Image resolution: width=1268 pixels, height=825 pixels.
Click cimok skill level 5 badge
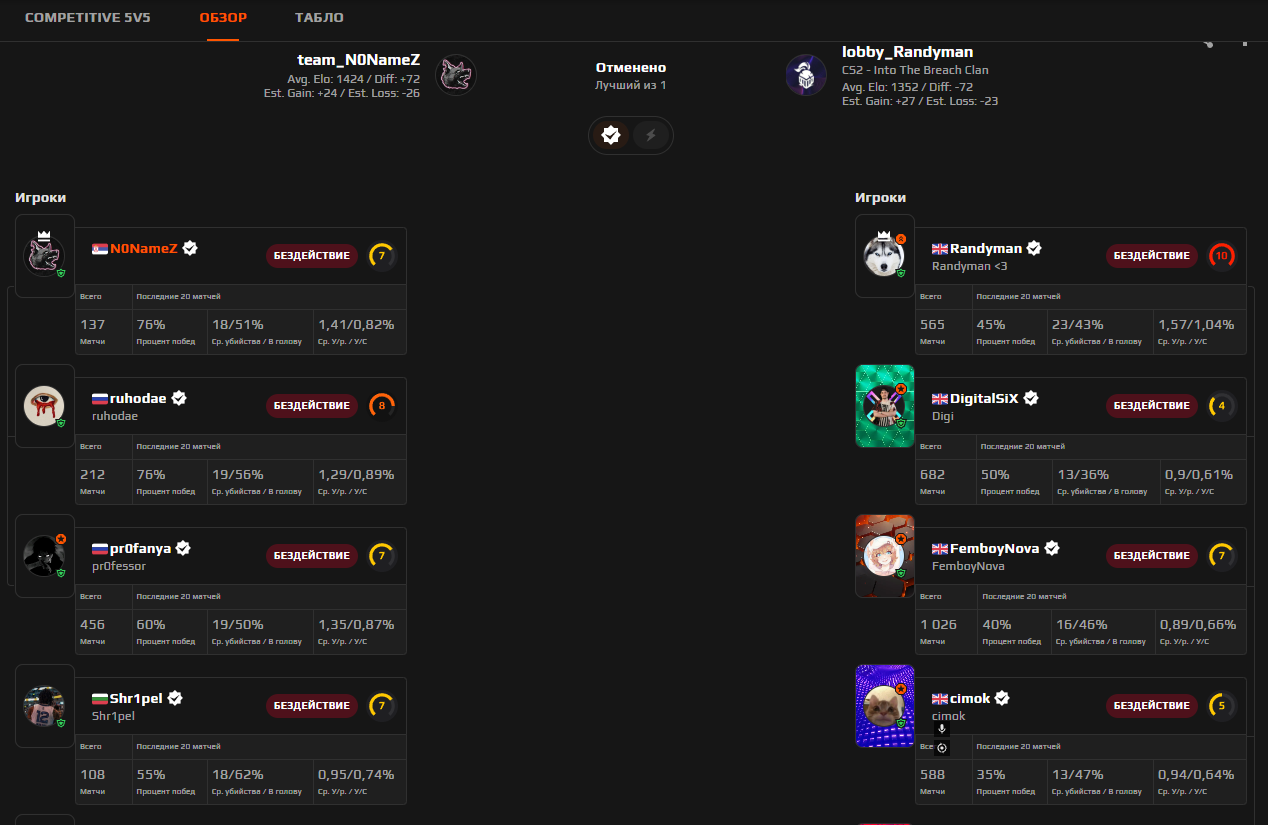tap(1221, 706)
